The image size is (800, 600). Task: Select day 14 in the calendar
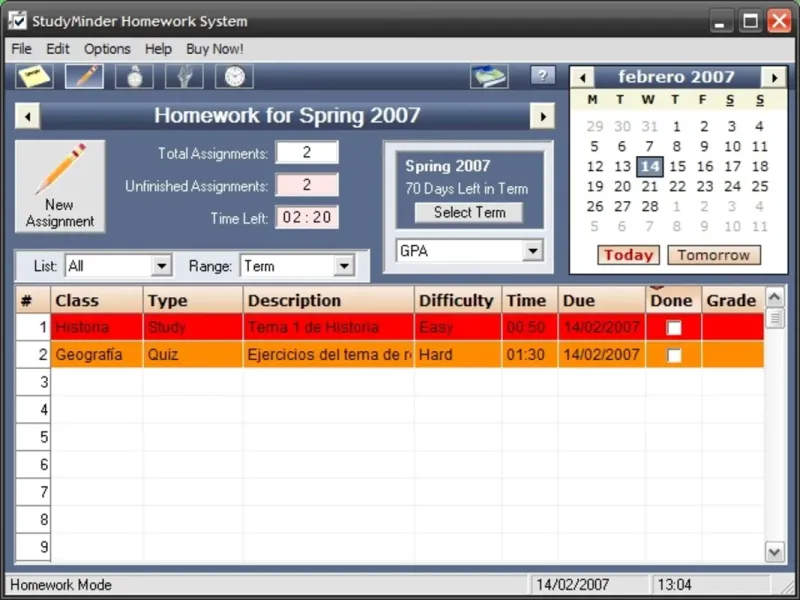point(650,167)
